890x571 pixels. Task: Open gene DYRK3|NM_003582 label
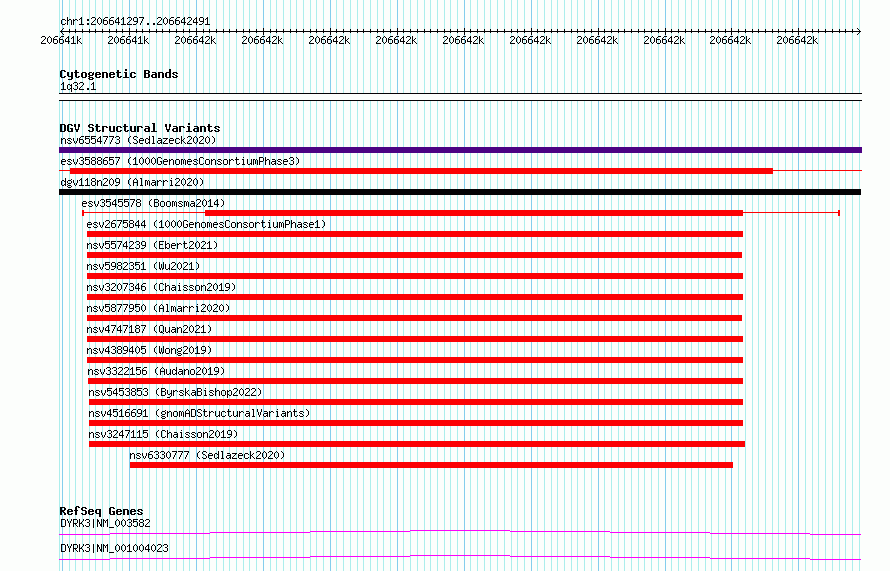tap(106, 523)
